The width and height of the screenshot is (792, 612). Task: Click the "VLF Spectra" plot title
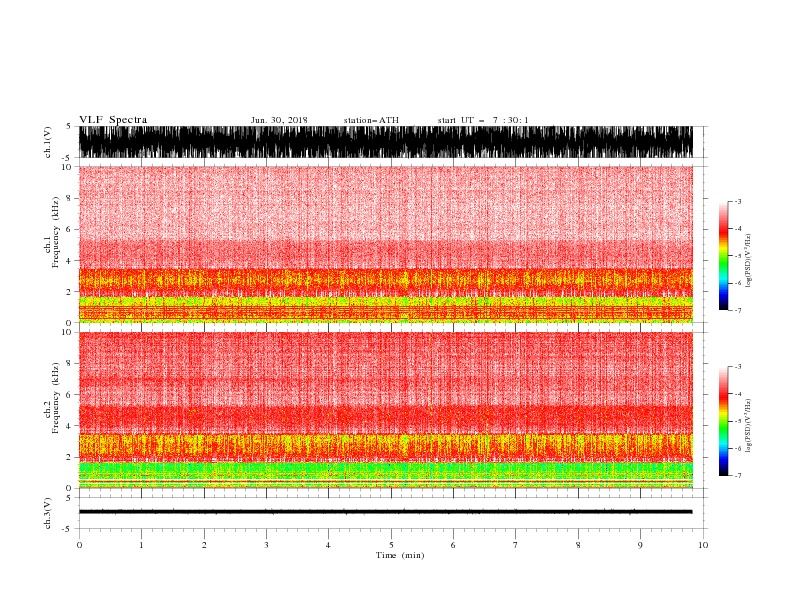[113, 120]
